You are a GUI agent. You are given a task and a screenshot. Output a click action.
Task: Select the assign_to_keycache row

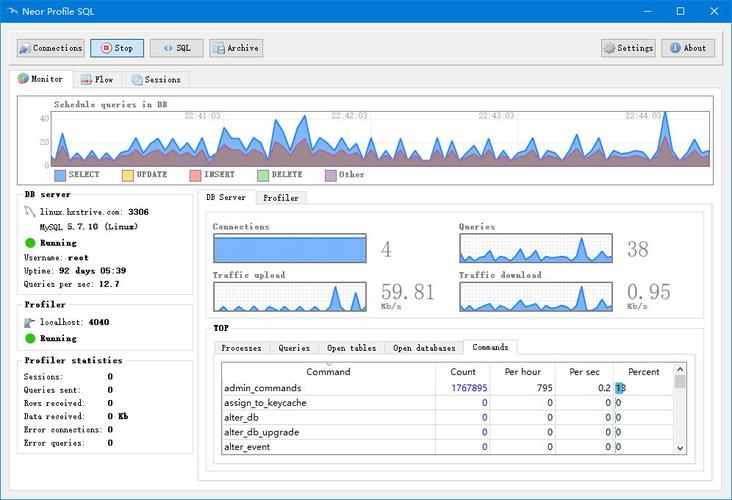tap(447, 403)
